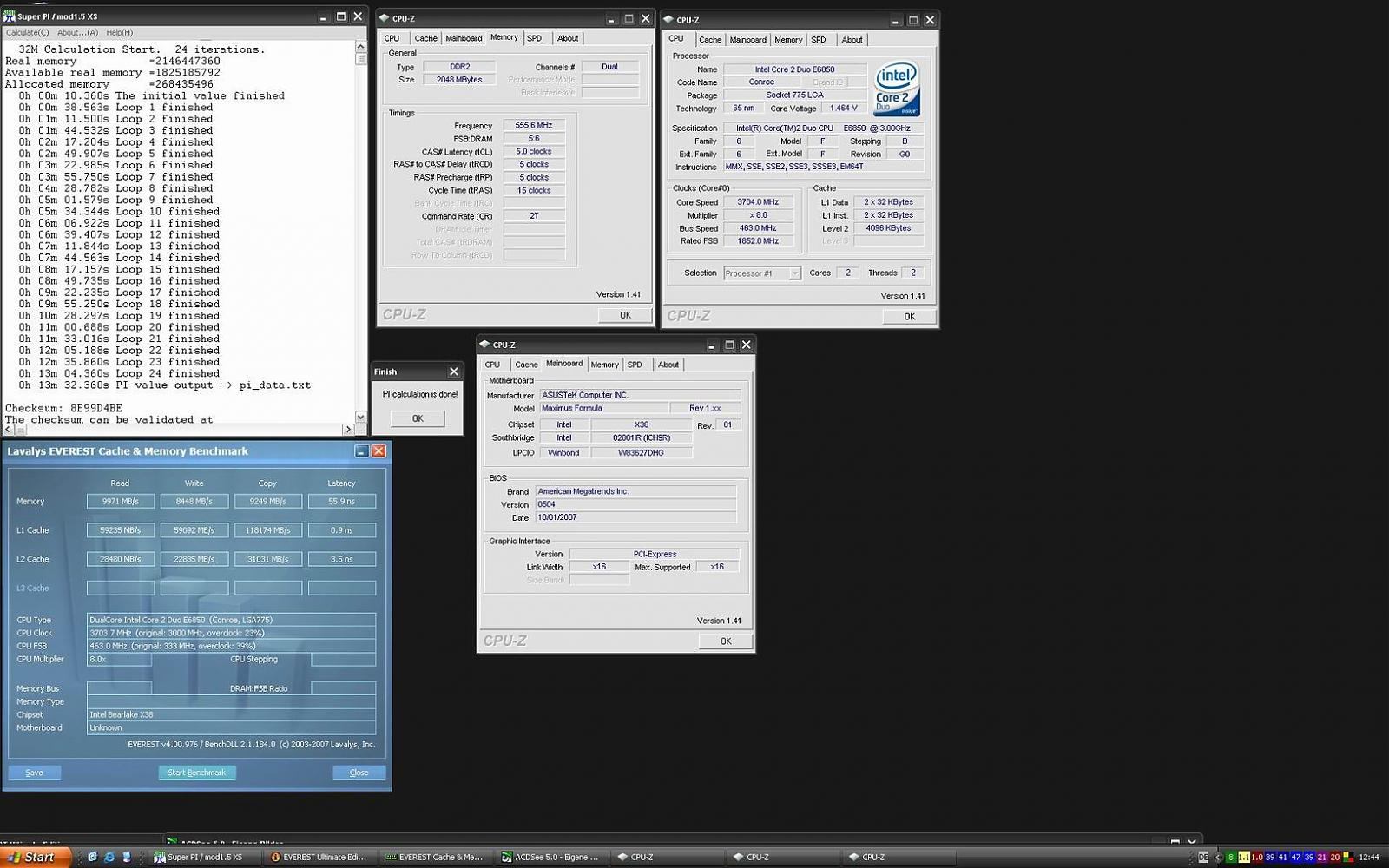Switch to SPD tab in the CPU-Z memory window

pos(535,38)
